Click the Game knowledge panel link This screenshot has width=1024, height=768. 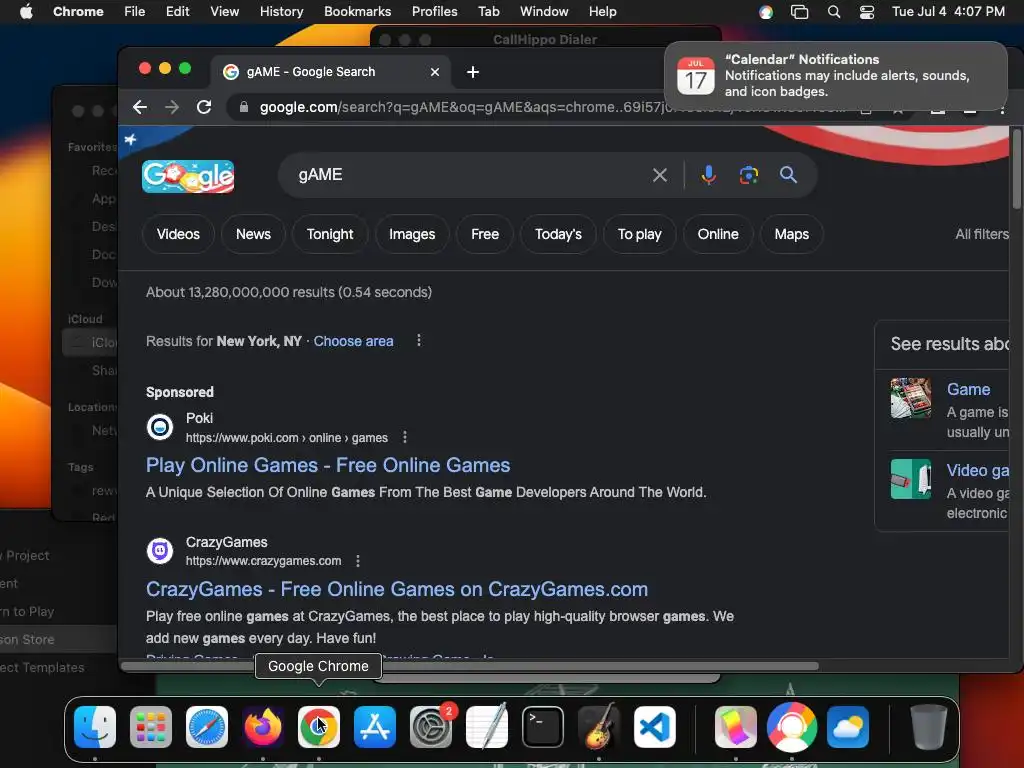(x=968, y=389)
